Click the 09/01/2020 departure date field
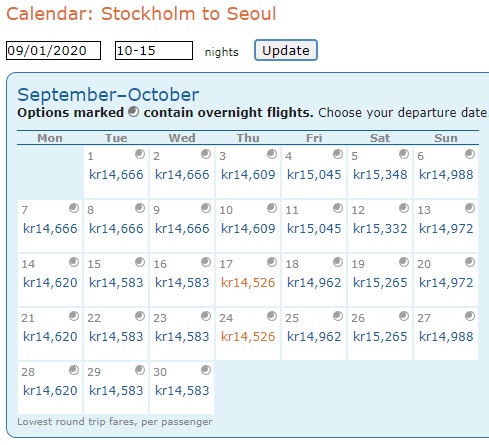 coord(53,51)
